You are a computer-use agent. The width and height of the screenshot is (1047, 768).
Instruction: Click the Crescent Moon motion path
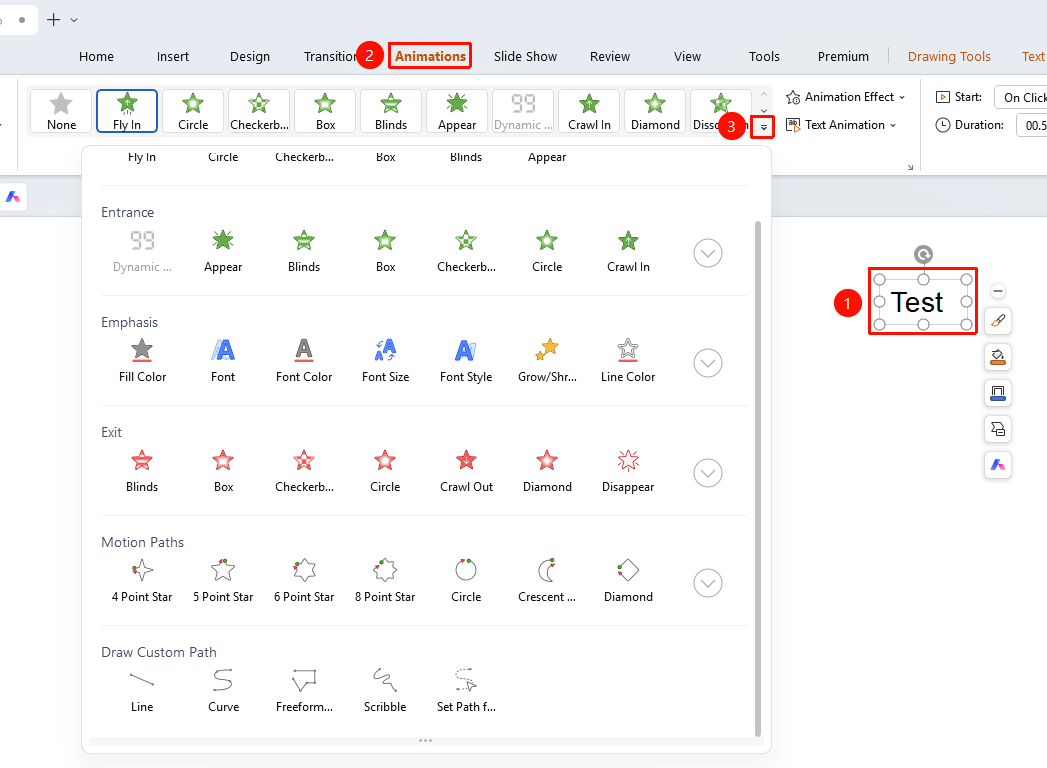coord(547,581)
